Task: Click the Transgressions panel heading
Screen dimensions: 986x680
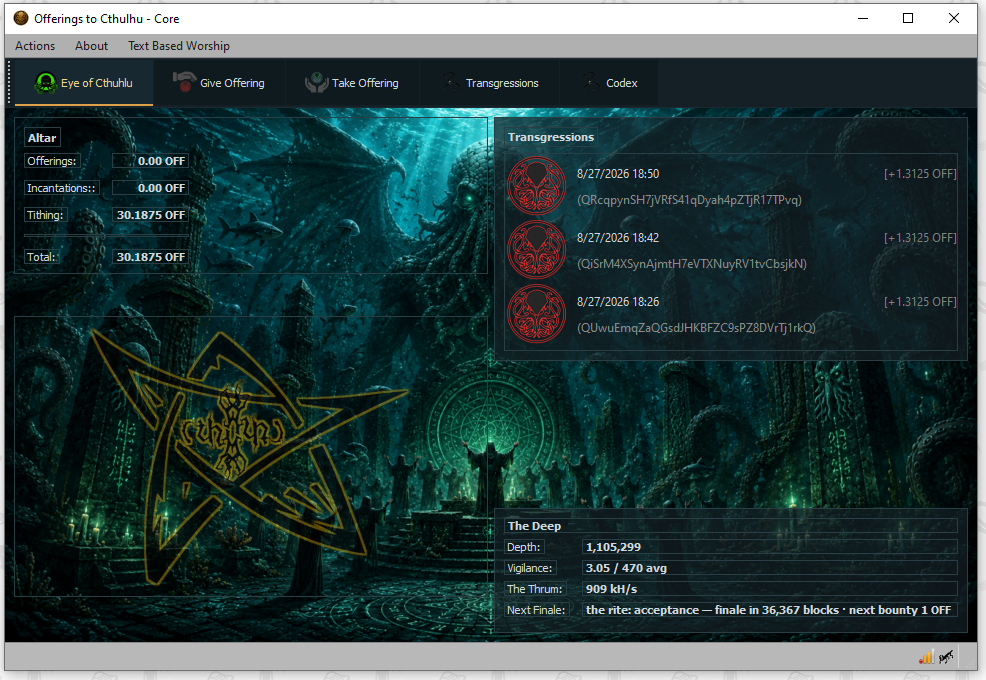Action: pyautogui.click(x=551, y=137)
